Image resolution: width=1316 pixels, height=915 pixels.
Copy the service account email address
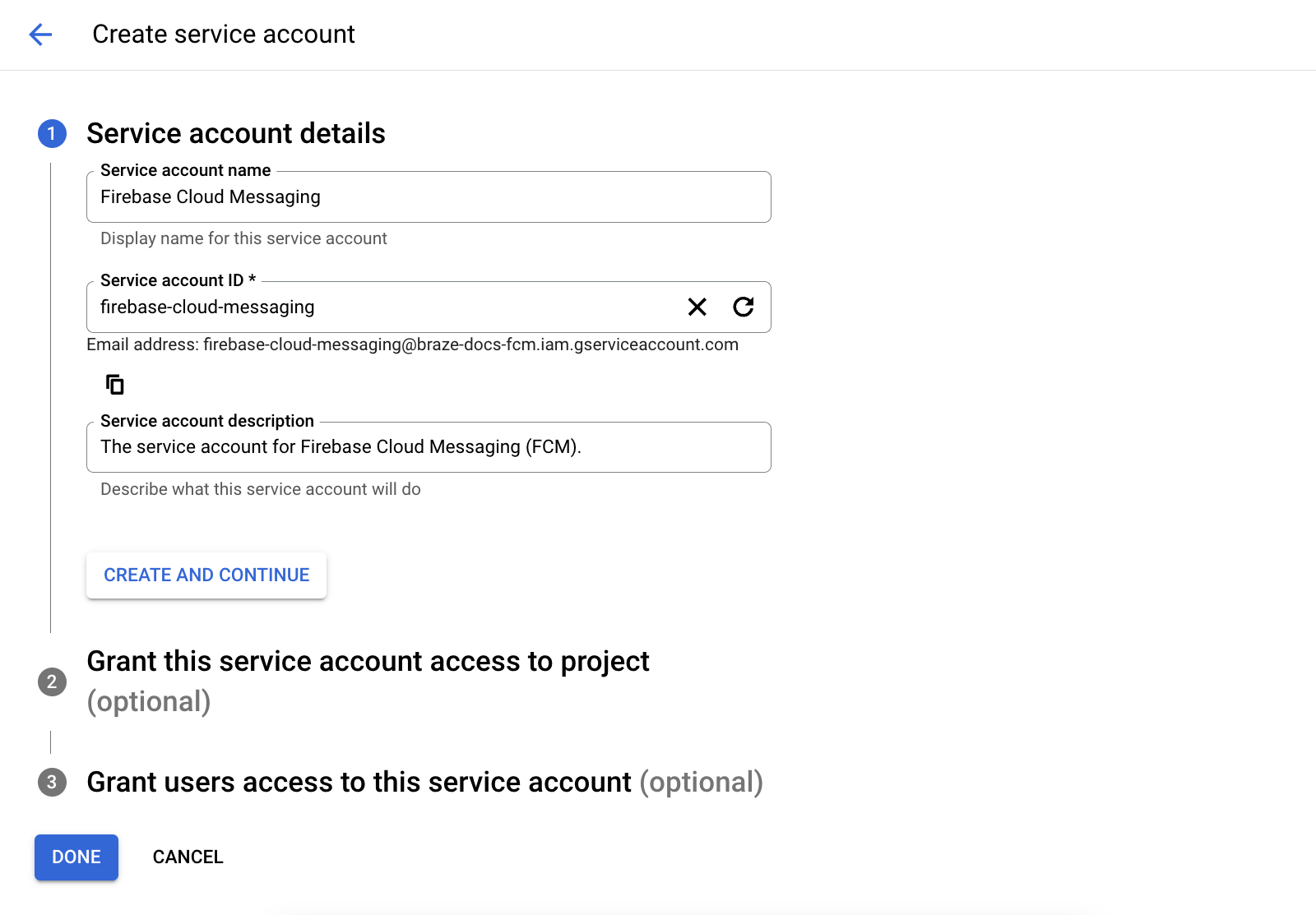[115, 384]
